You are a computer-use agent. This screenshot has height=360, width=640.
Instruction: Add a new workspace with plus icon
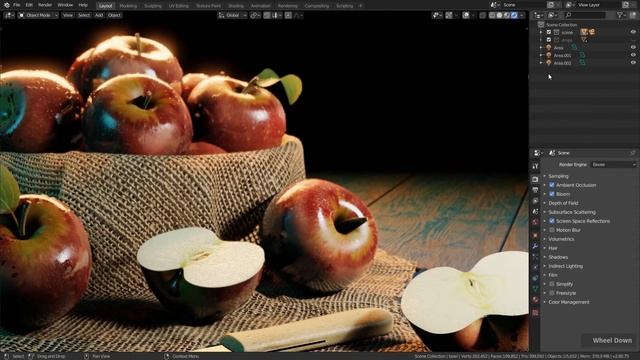(x=360, y=6)
